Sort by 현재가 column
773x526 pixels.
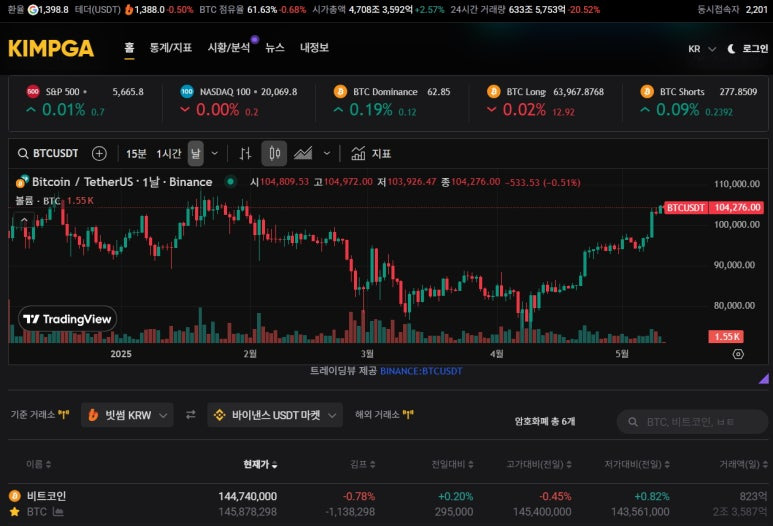[x=260, y=464]
